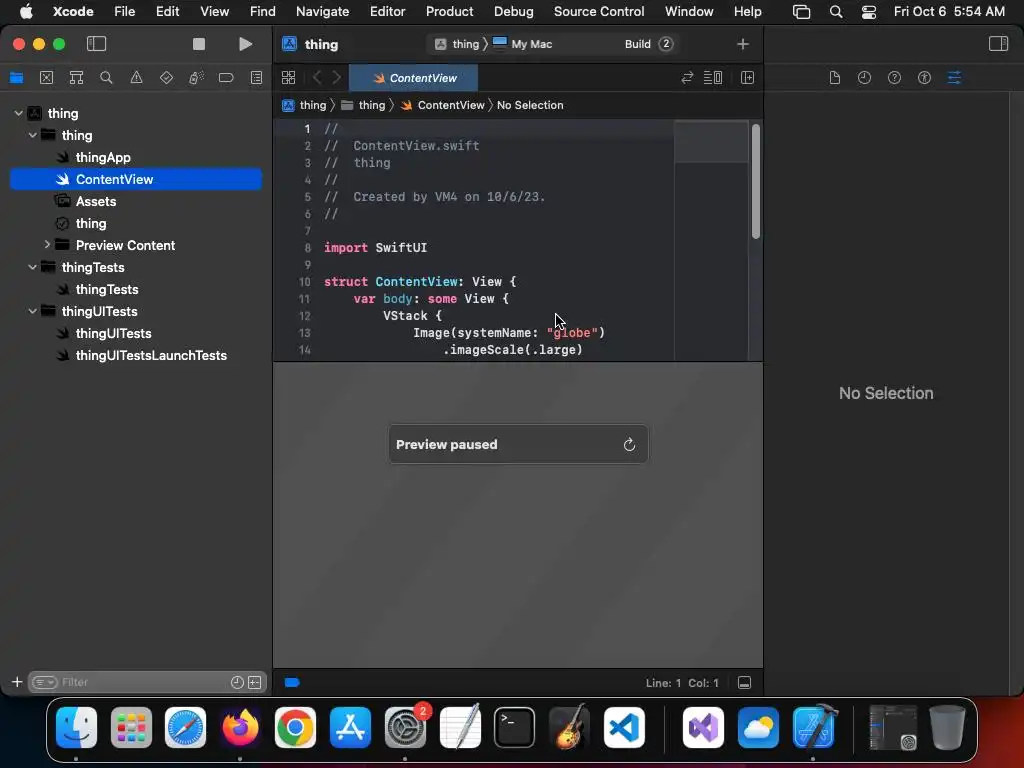Show build status issues count
The height and width of the screenshot is (768, 1024).
click(665, 44)
